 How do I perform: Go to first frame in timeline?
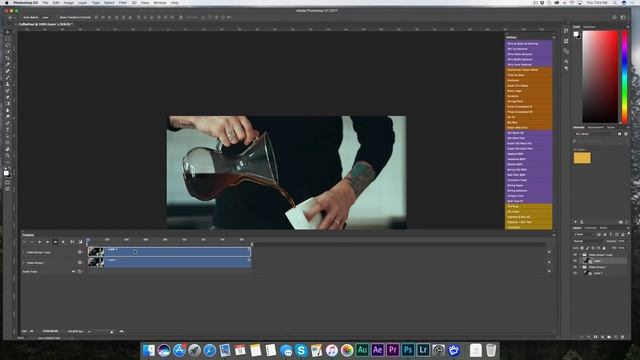[x=24, y=242]
